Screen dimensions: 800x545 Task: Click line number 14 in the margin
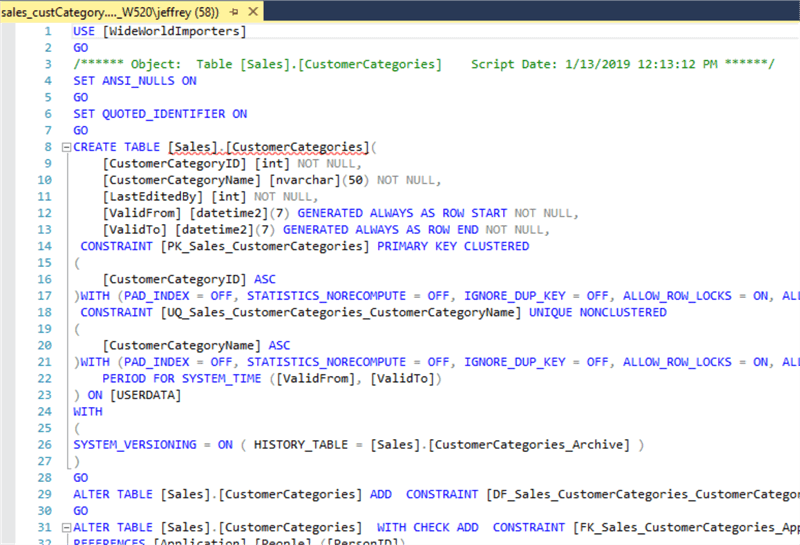[x=44, y=246]
